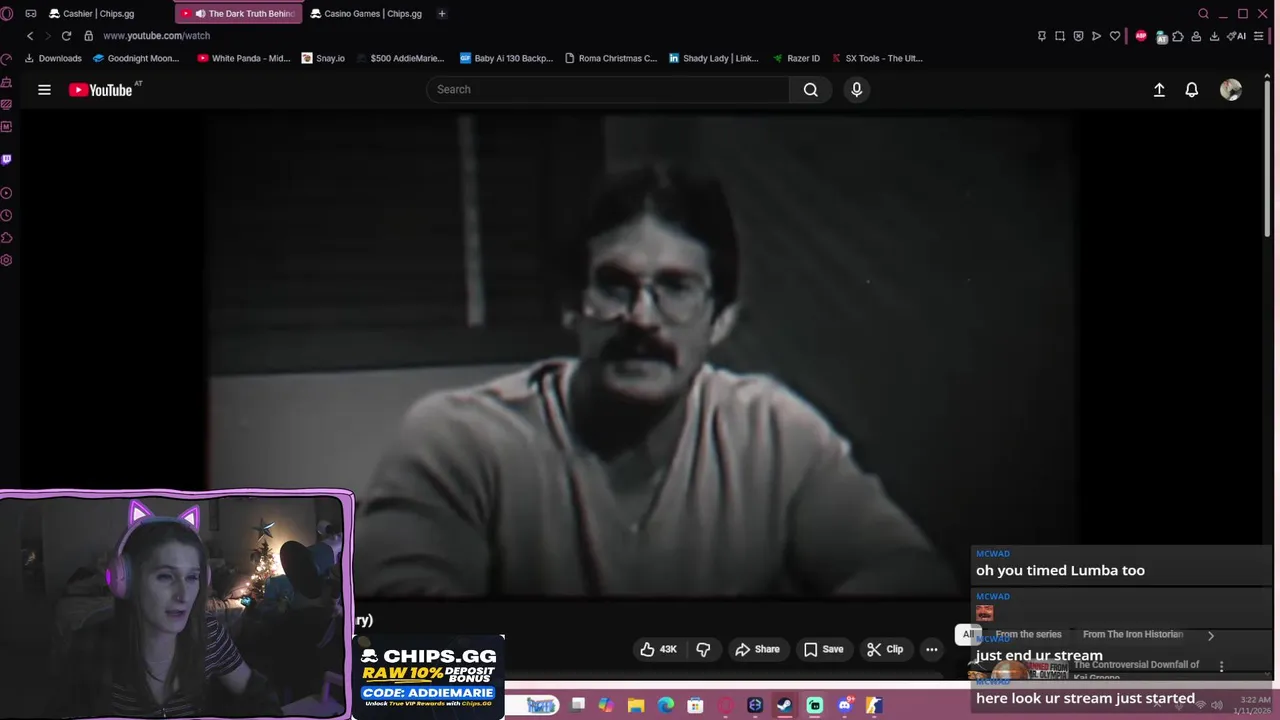Open the Opera GX main menu logo
Image resolution: width=1280 pixels, height=720 pixels.
point(7,14)
